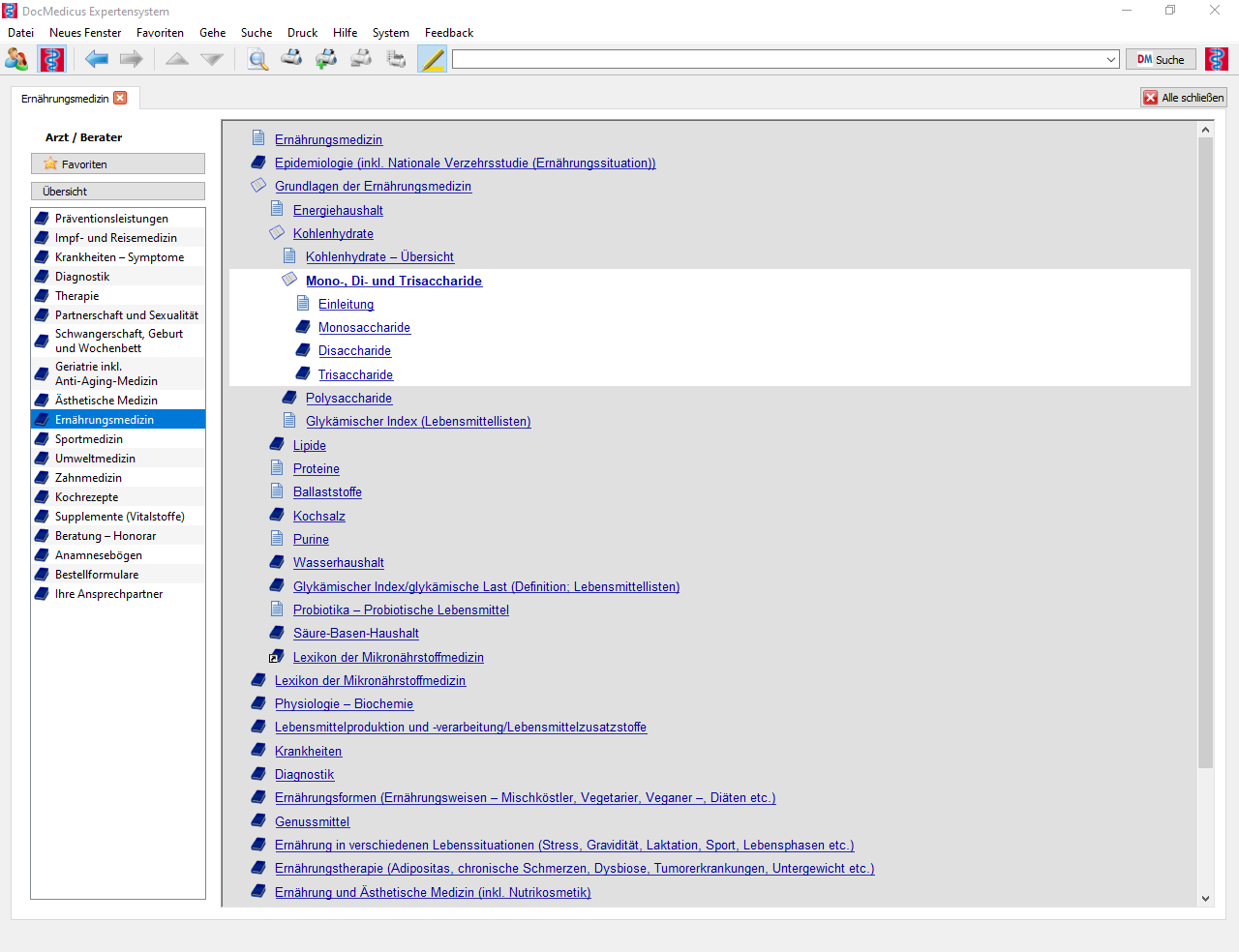Open Kohlenhydrate – Übersicht link
This screenshot has height=952, width=1239.
[379, 256]
